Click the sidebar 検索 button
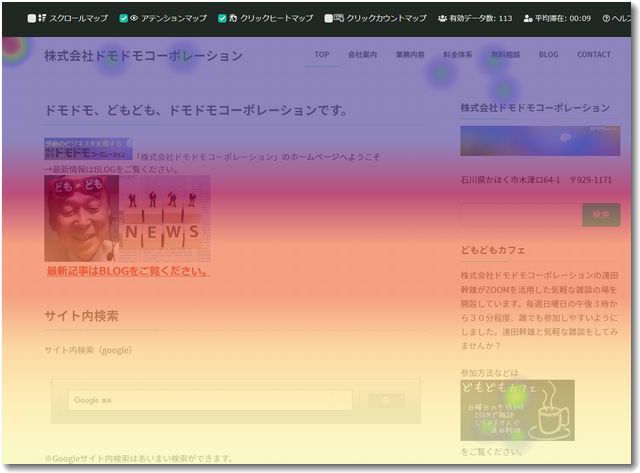This screenshot has height=473, width=640. pos(601,215)
